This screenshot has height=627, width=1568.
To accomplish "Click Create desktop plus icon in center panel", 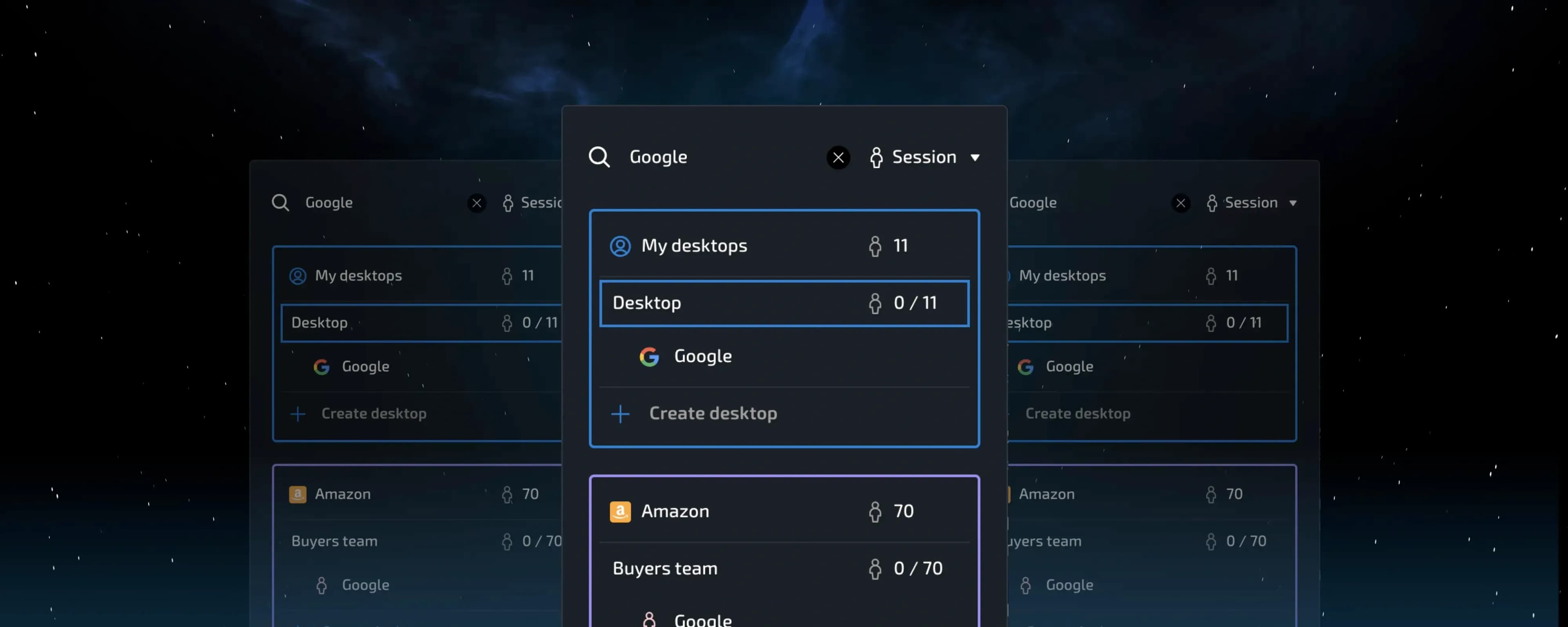I will (620, 414).
